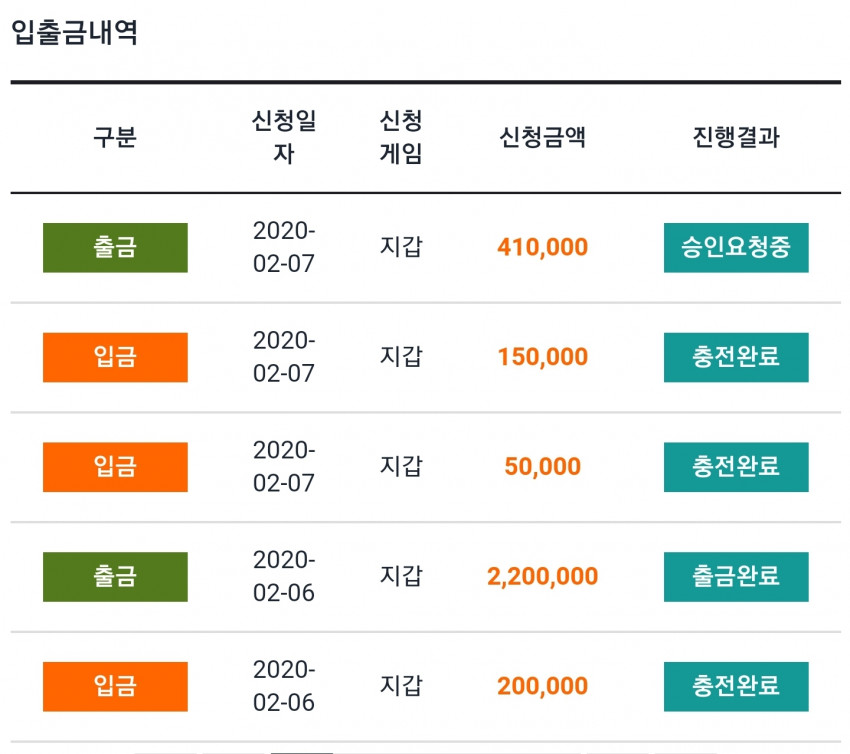The height and width of the screenshot is (754, 850).
Task: Open the 2,200,000 amount entry
Action: pos(543,576)
